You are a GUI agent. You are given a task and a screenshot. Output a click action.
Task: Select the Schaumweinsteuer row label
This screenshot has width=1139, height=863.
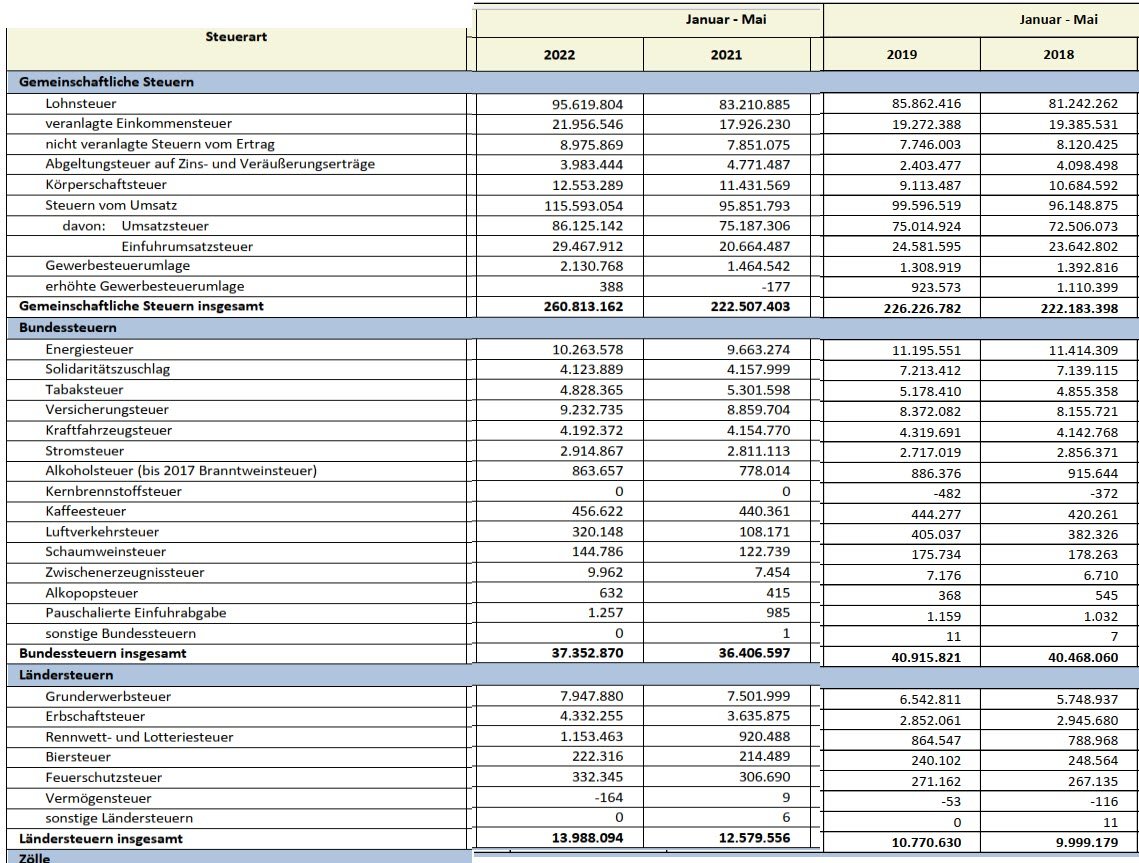[105, 552]
